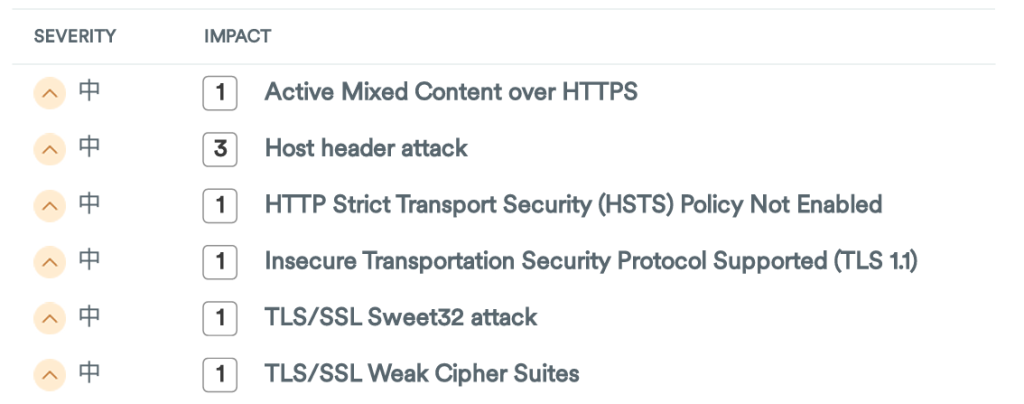Screen dimensions: 1024x404
Task: Sort by the IMPACT column header
Action: (237, 37)
